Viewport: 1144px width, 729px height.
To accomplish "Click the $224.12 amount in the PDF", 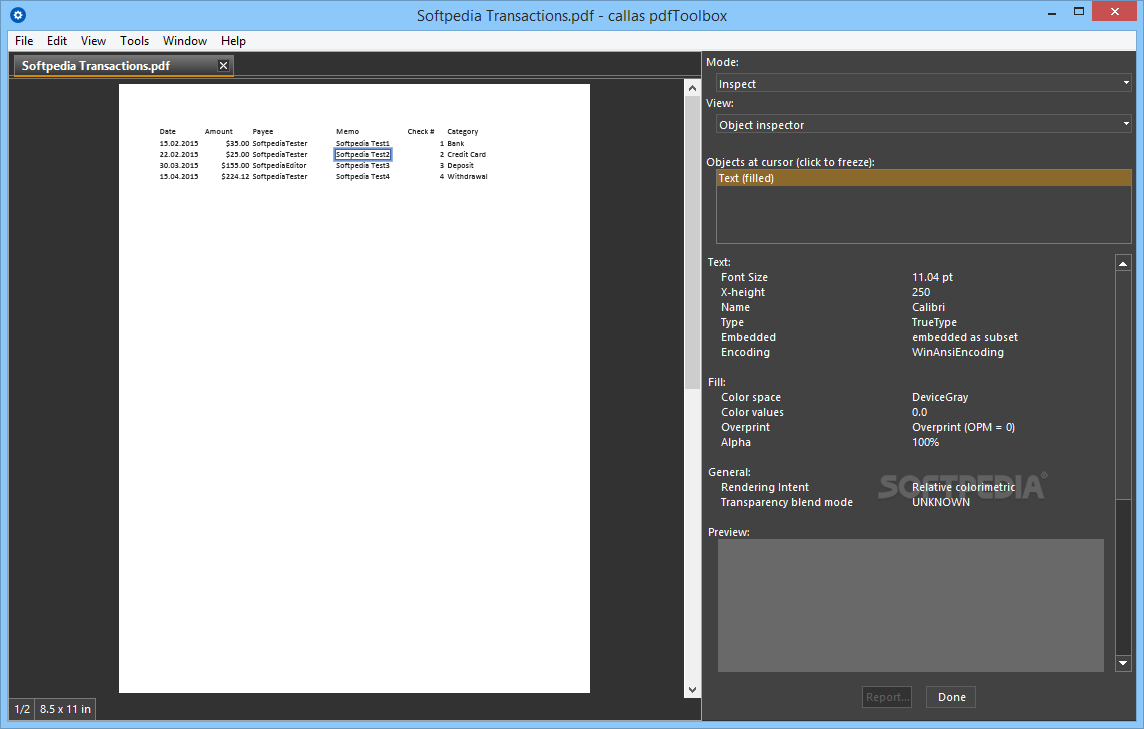I will (x=235, y=177).
